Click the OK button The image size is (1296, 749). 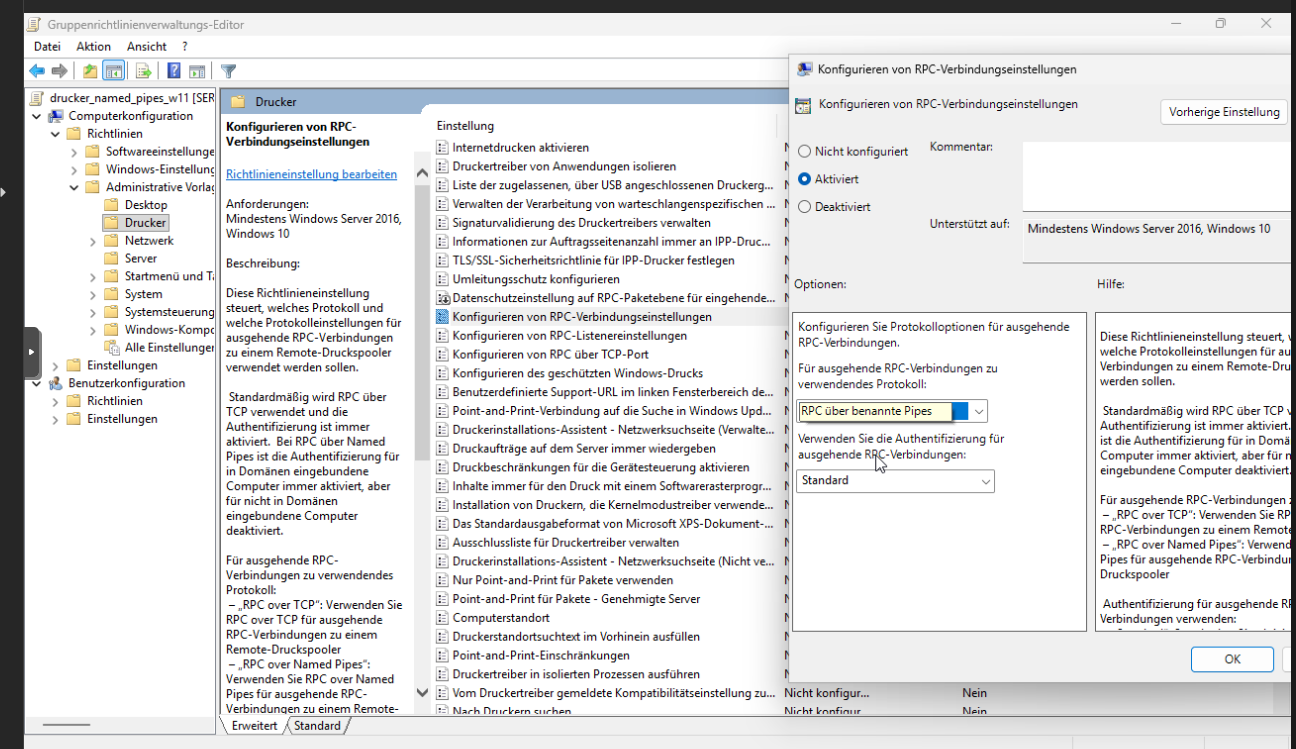click(1232, 659)
